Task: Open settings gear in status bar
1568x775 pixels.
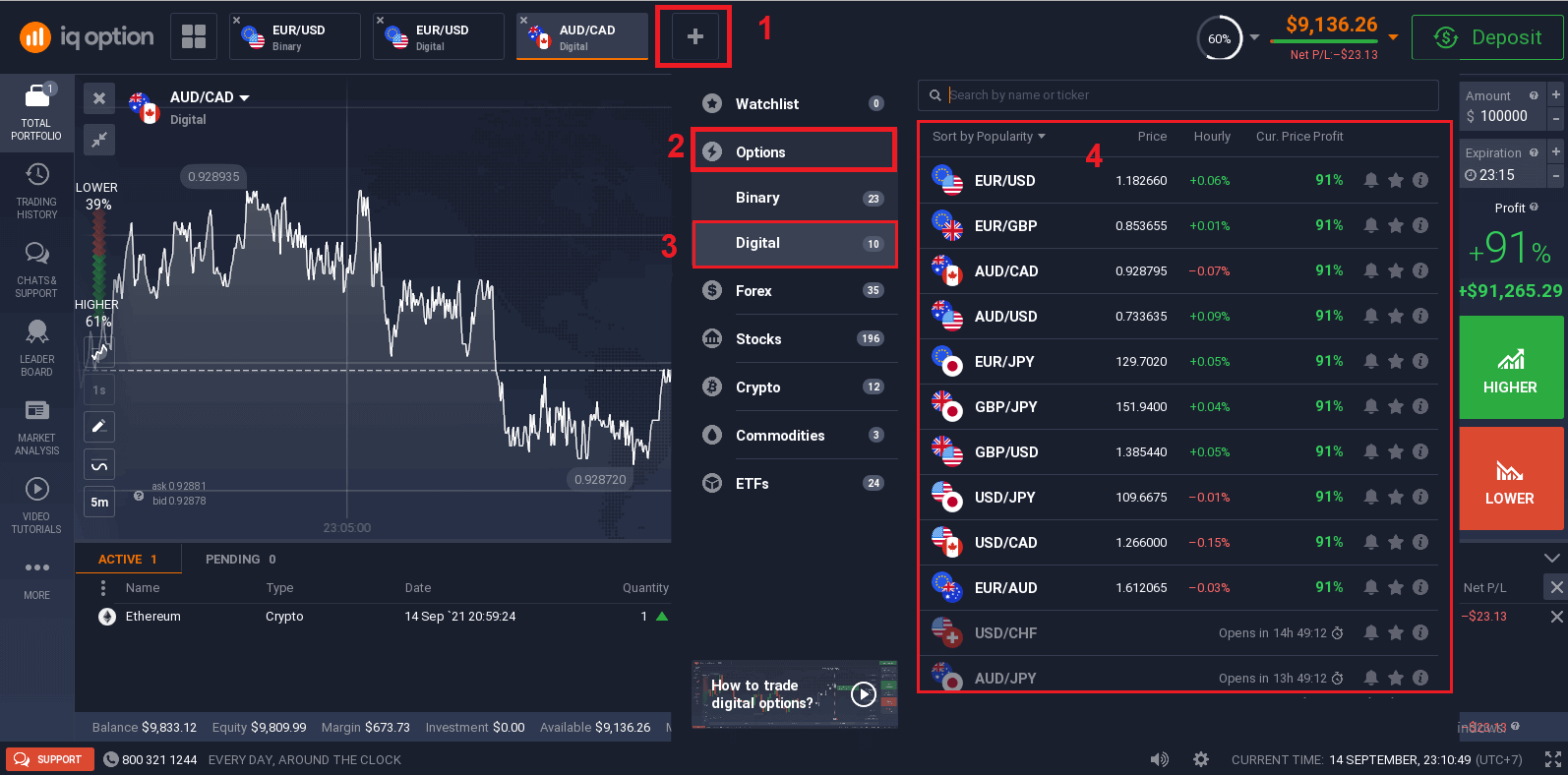Action: click(x=1201, y=759)
